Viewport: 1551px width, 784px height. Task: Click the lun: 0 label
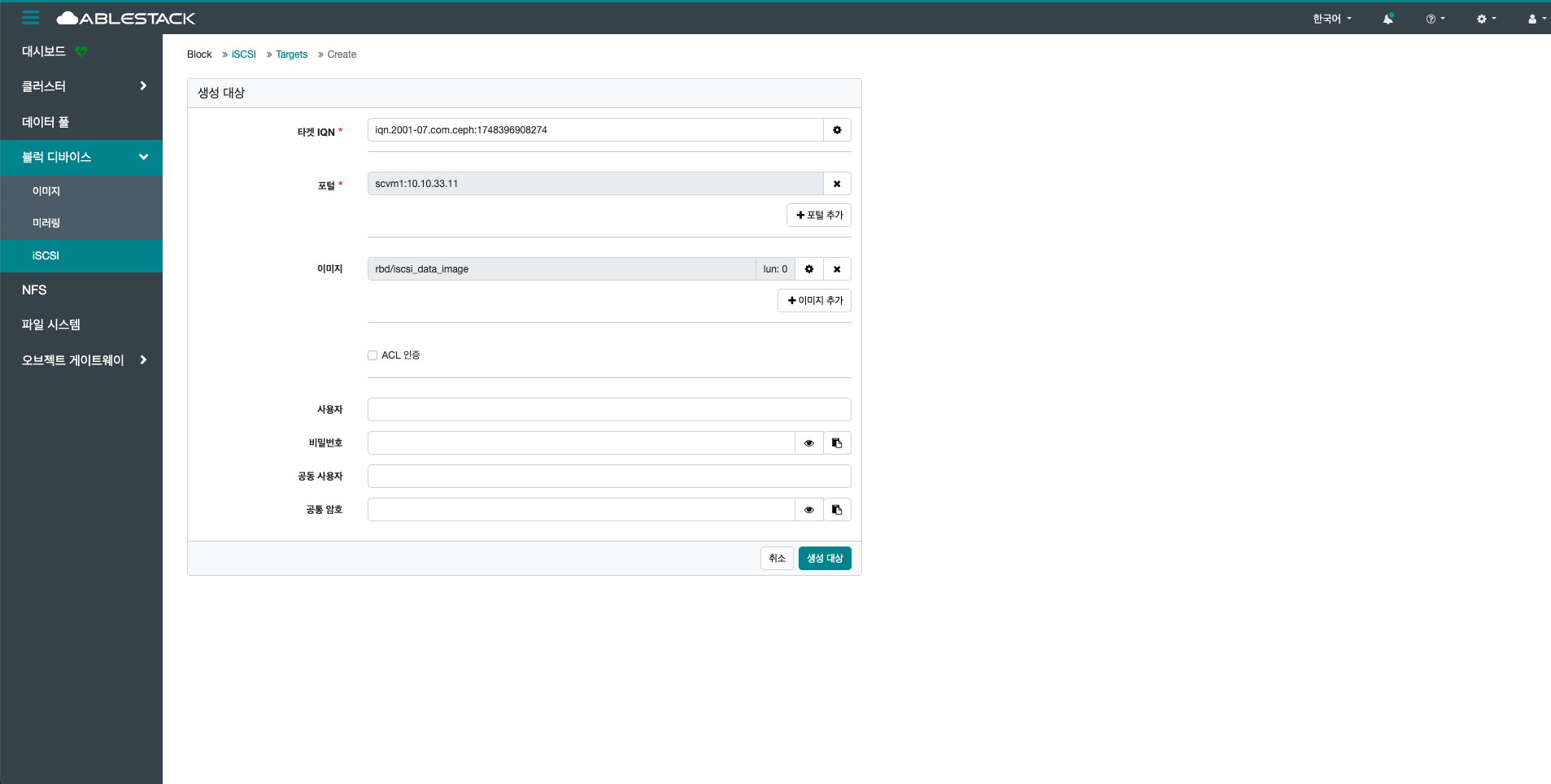point(775,269)
